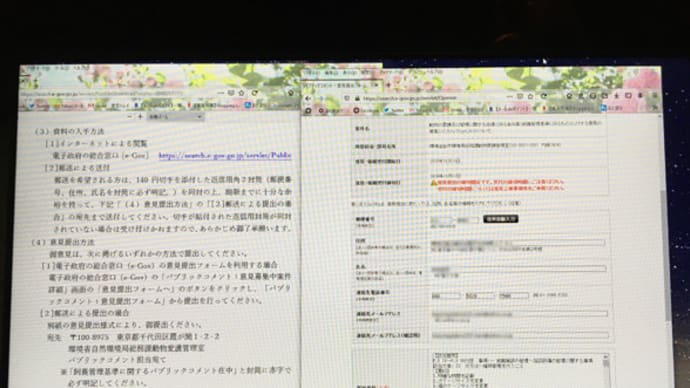690x388 pixels.
Task: Open the Twitter bookmark in the left window
Action: click(x=40, y=106)
